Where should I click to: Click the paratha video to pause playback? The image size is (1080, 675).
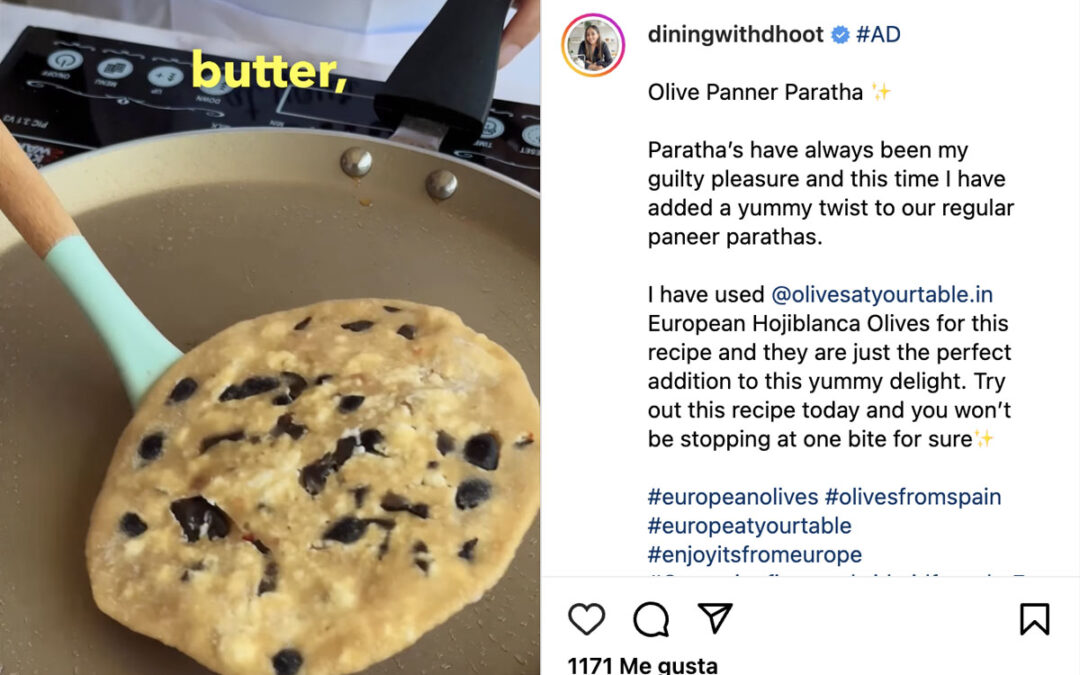(270, 338)
